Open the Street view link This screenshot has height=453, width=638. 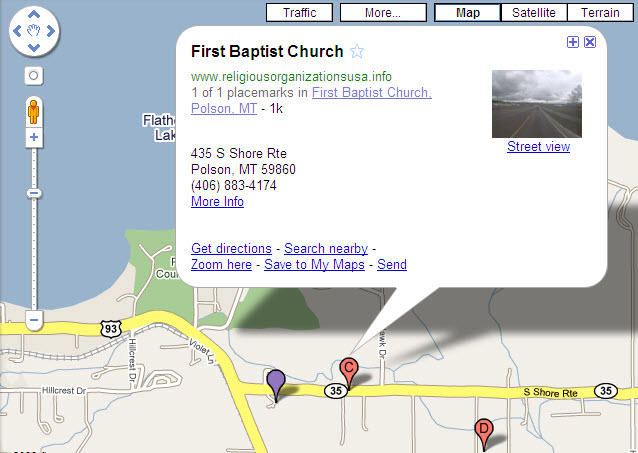pos(538,147)
